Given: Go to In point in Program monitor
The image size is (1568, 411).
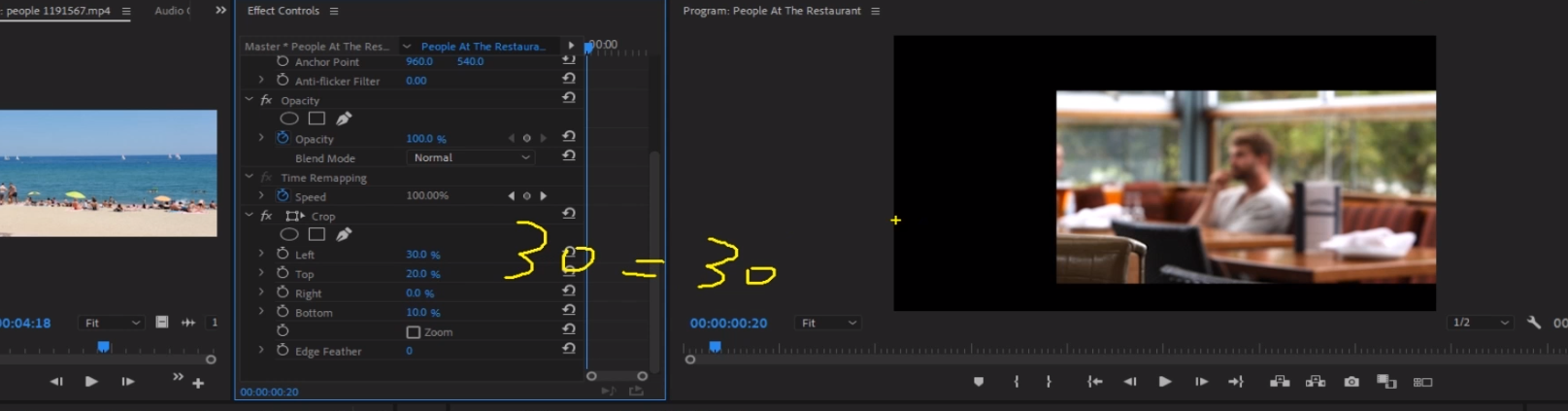Looking at the screenshot, I should 1094,382.
